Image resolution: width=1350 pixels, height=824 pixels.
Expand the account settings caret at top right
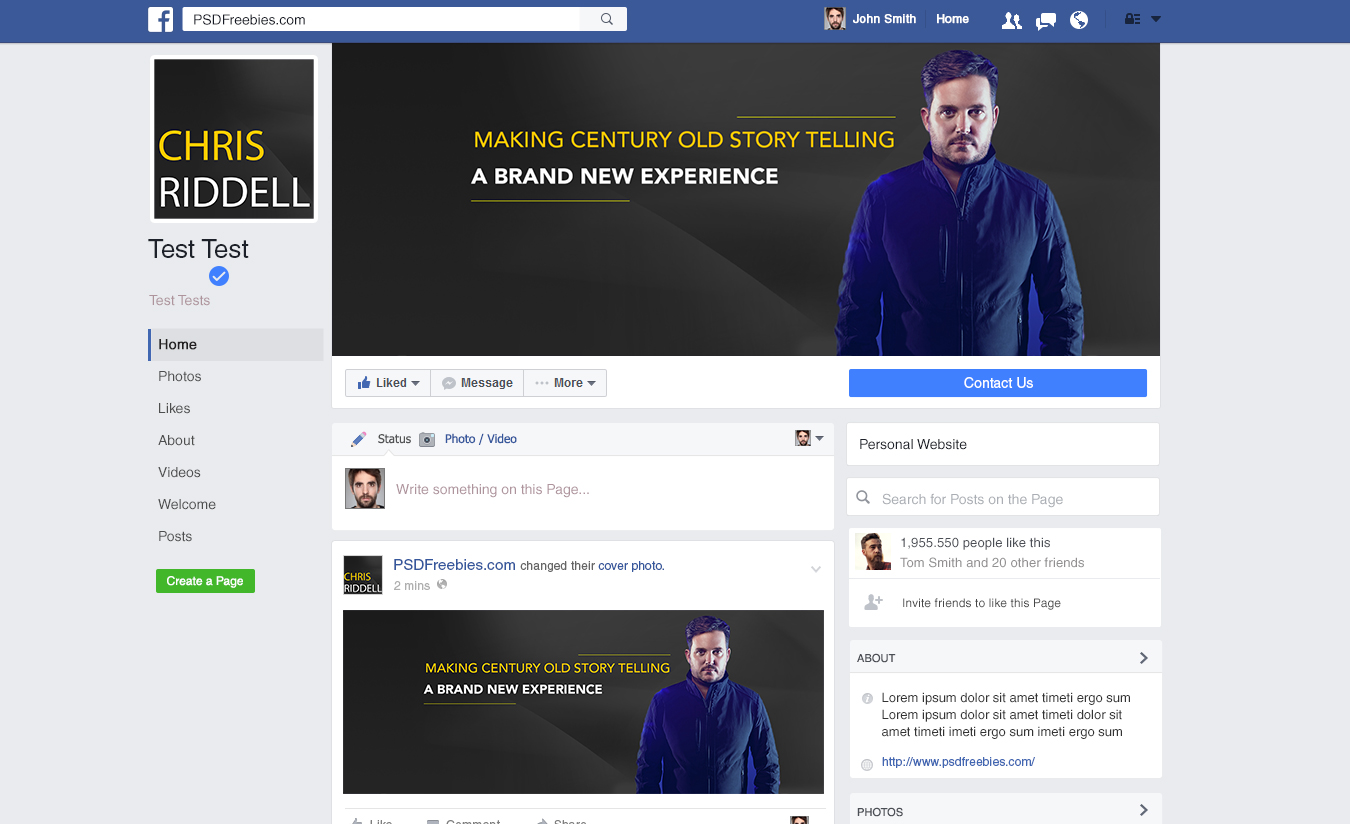[1157, 18]
